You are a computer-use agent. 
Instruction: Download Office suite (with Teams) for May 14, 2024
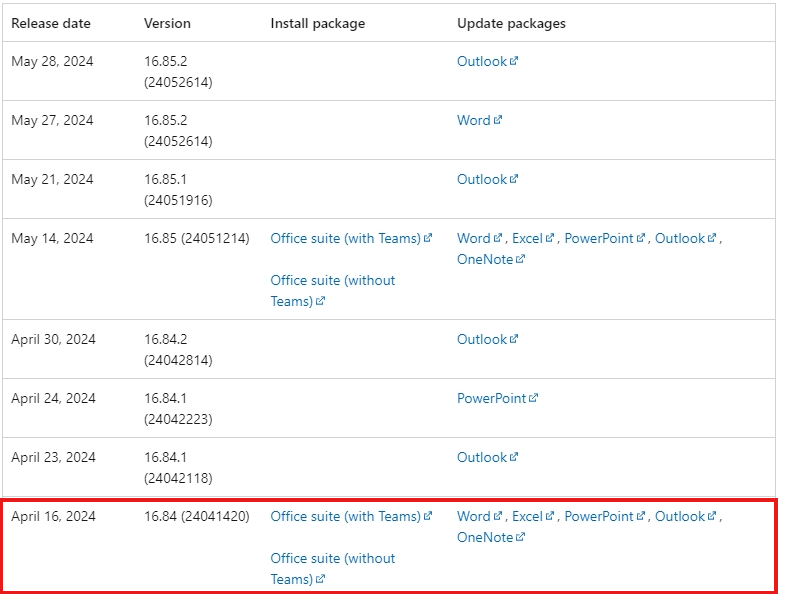(351, 238)
